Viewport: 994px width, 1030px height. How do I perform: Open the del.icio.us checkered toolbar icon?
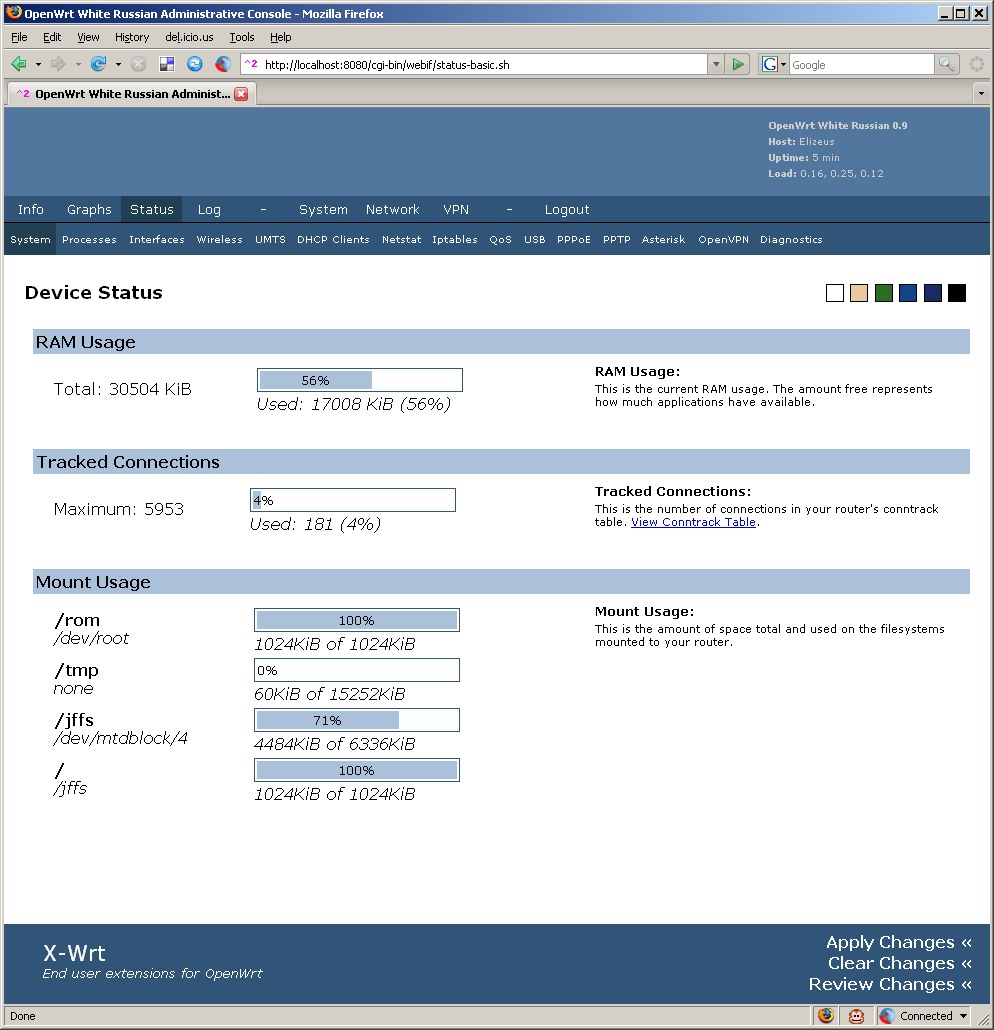pyautogui.click(x=167, y=64)
